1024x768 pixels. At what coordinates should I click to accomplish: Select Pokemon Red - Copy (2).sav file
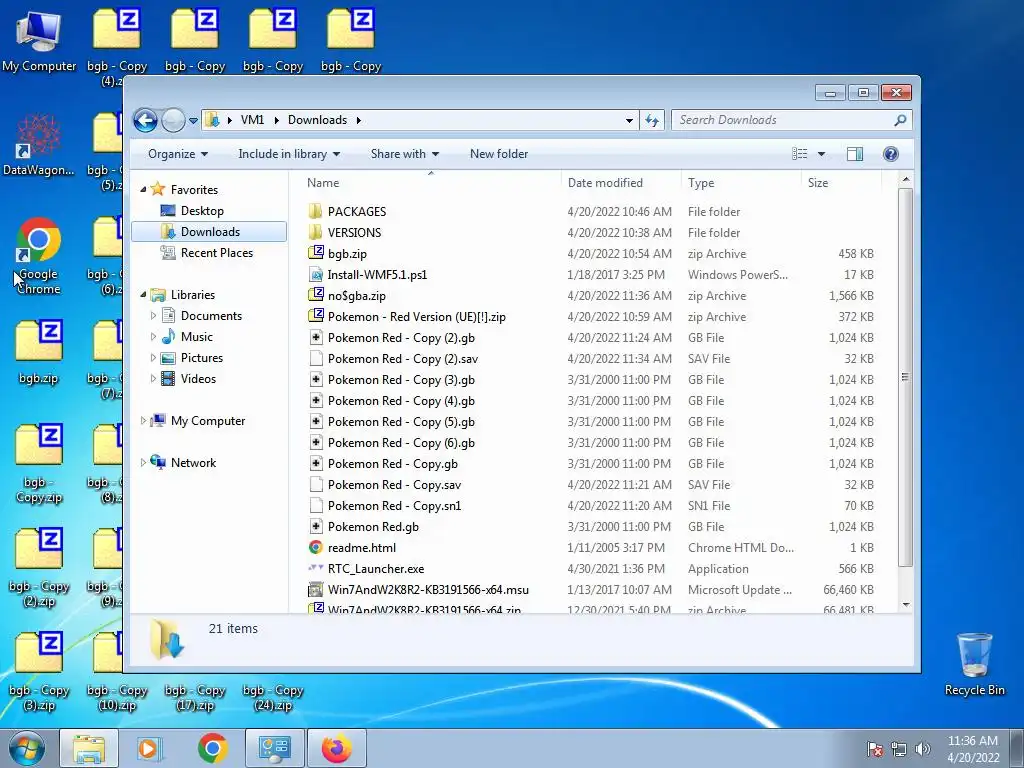click(402, 359)
